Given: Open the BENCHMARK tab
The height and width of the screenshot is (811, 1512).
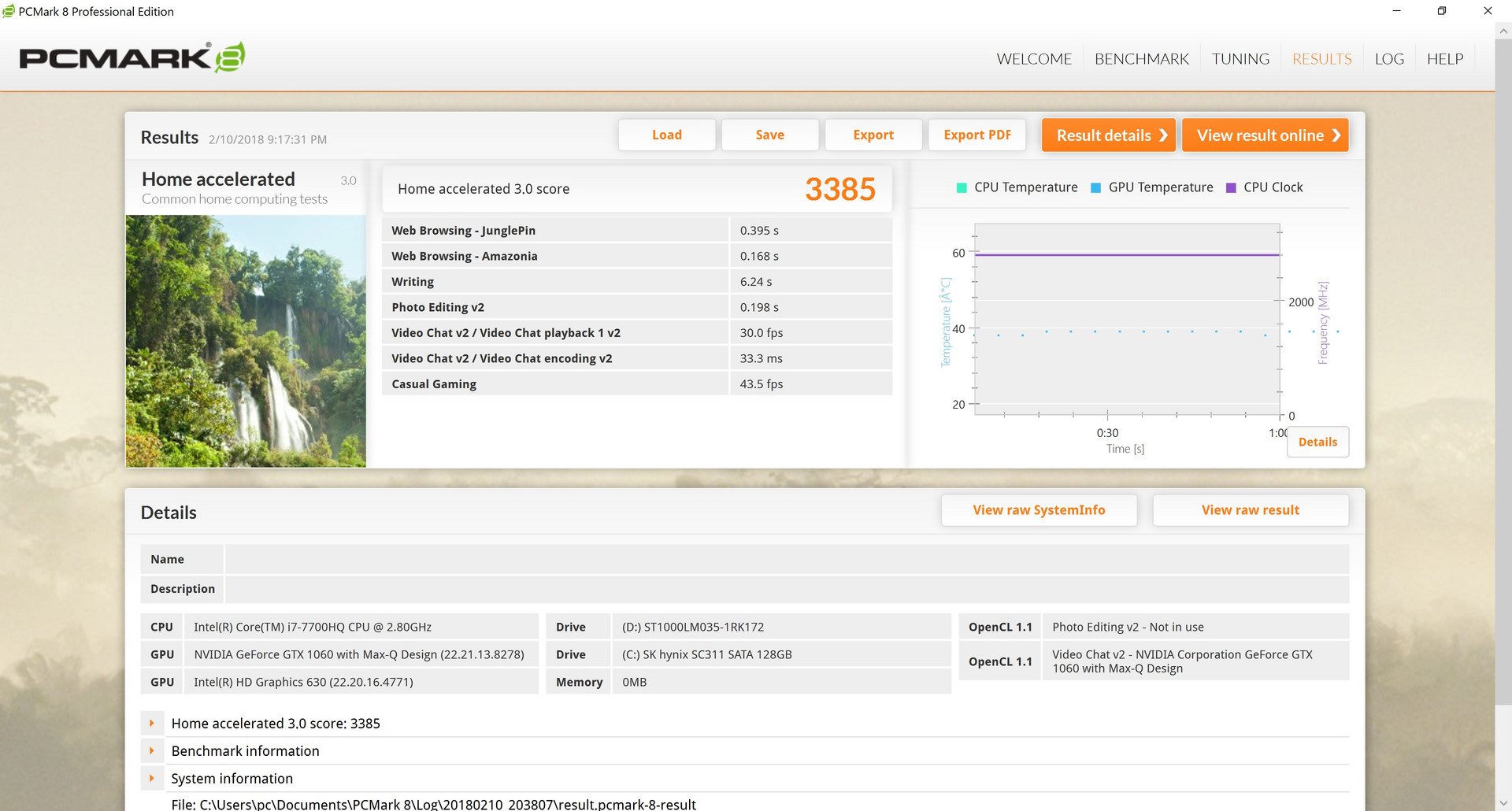Looking at the screenshot, I should pos(1141,59).
